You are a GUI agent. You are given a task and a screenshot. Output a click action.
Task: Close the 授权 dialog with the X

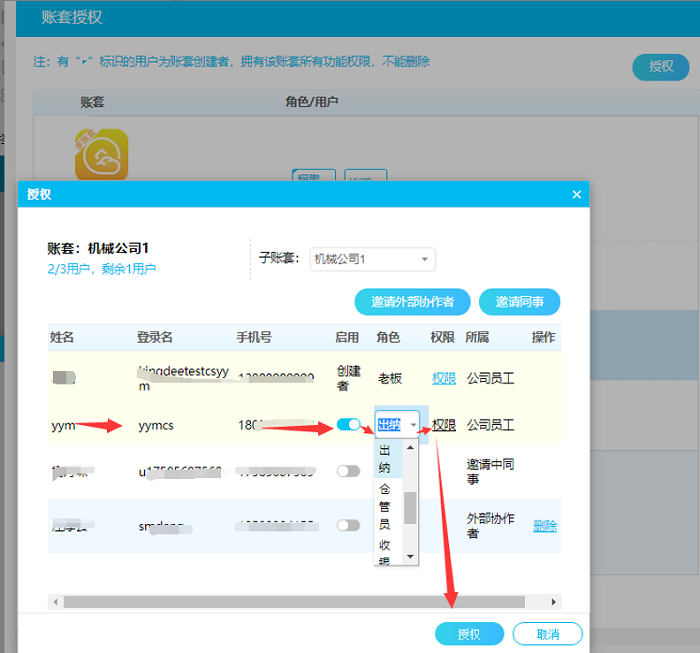[x=576, y=195]
